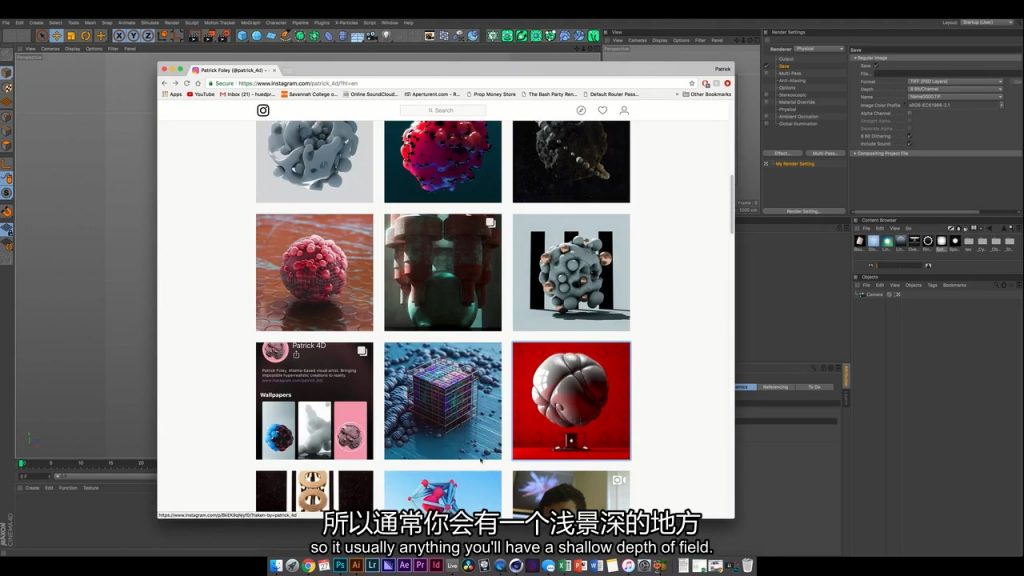Open the Depth dropdown in Save settings
Viewport: 1024px width, 576px height.
pos(955,89)
